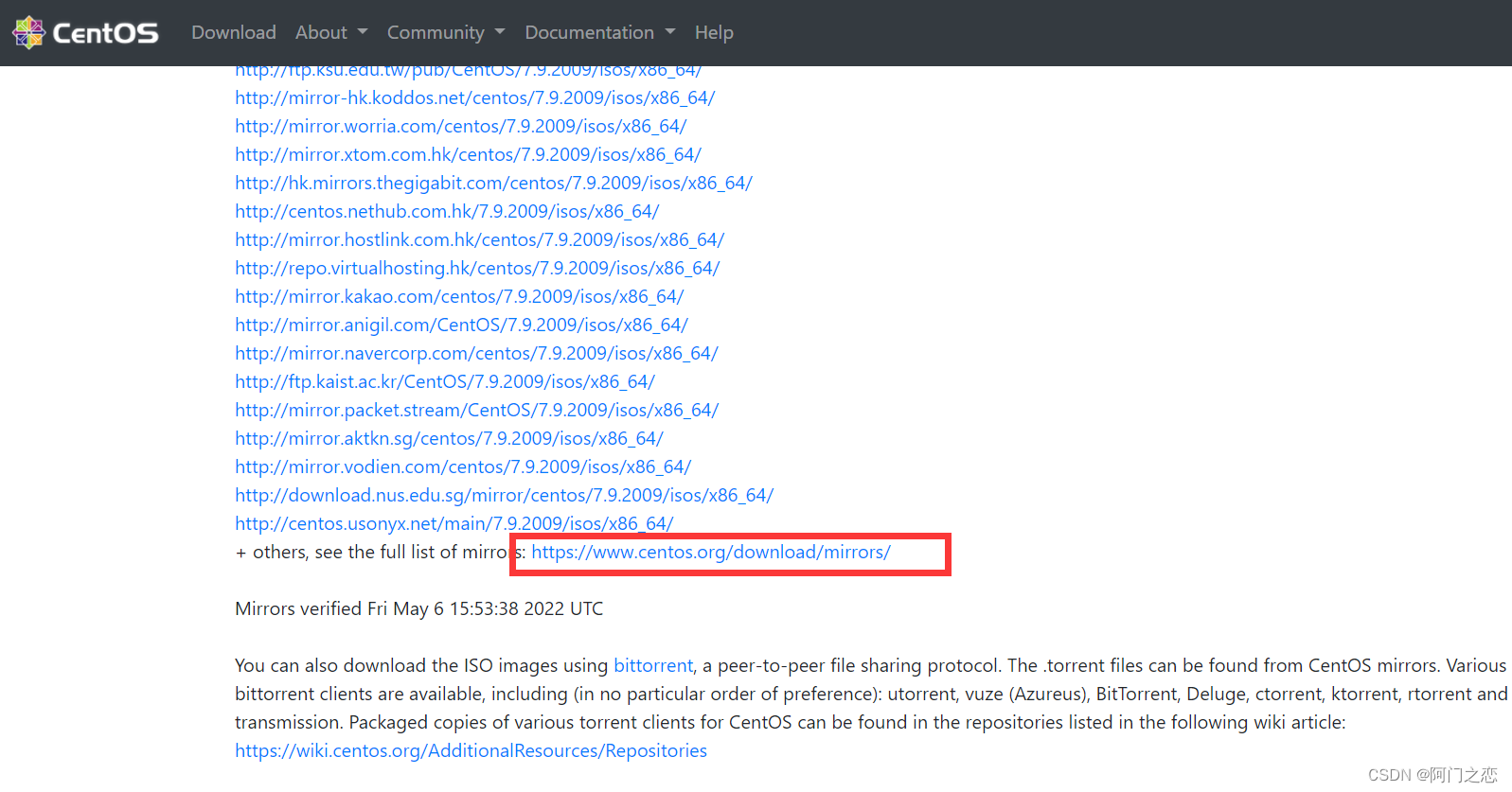1512x792 pixels.
Task: Open the mirror.hostlink.com.hk mirror link
Action: (x=480, y=239)
